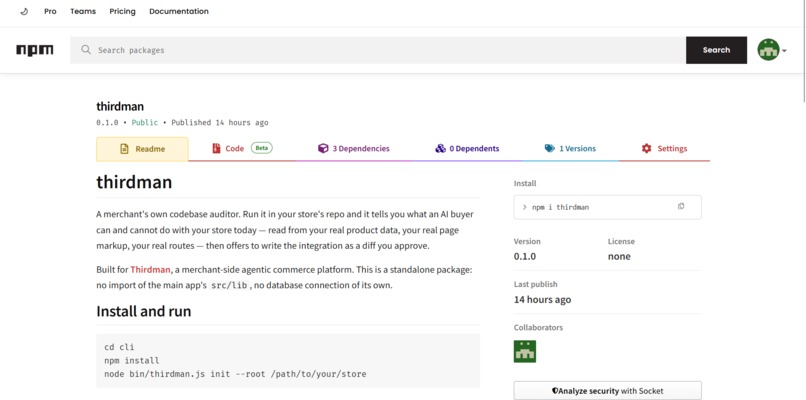Open the Pro link
Screen dimensions: 806x400
pyautogui.click(x=50, y=11)
